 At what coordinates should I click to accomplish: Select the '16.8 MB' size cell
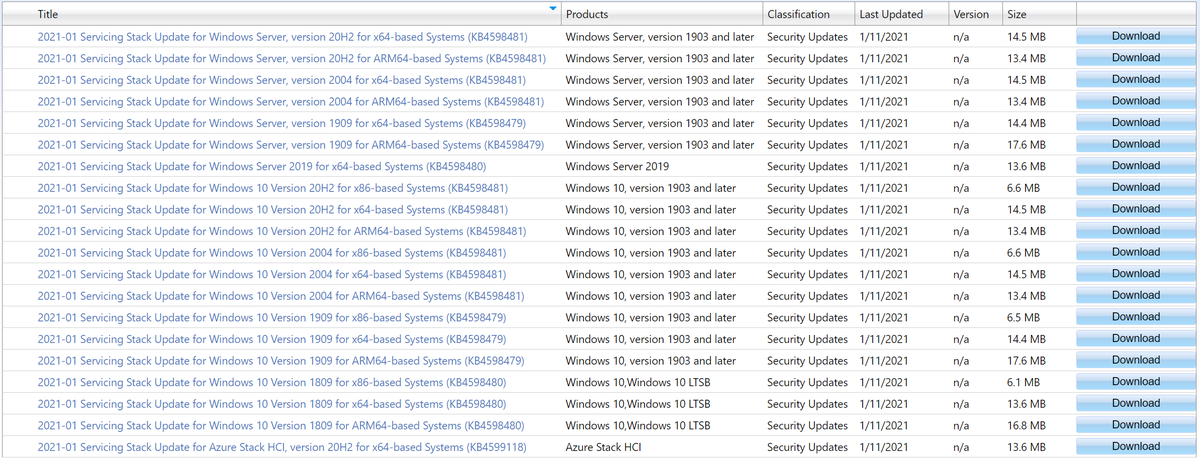1026,426
